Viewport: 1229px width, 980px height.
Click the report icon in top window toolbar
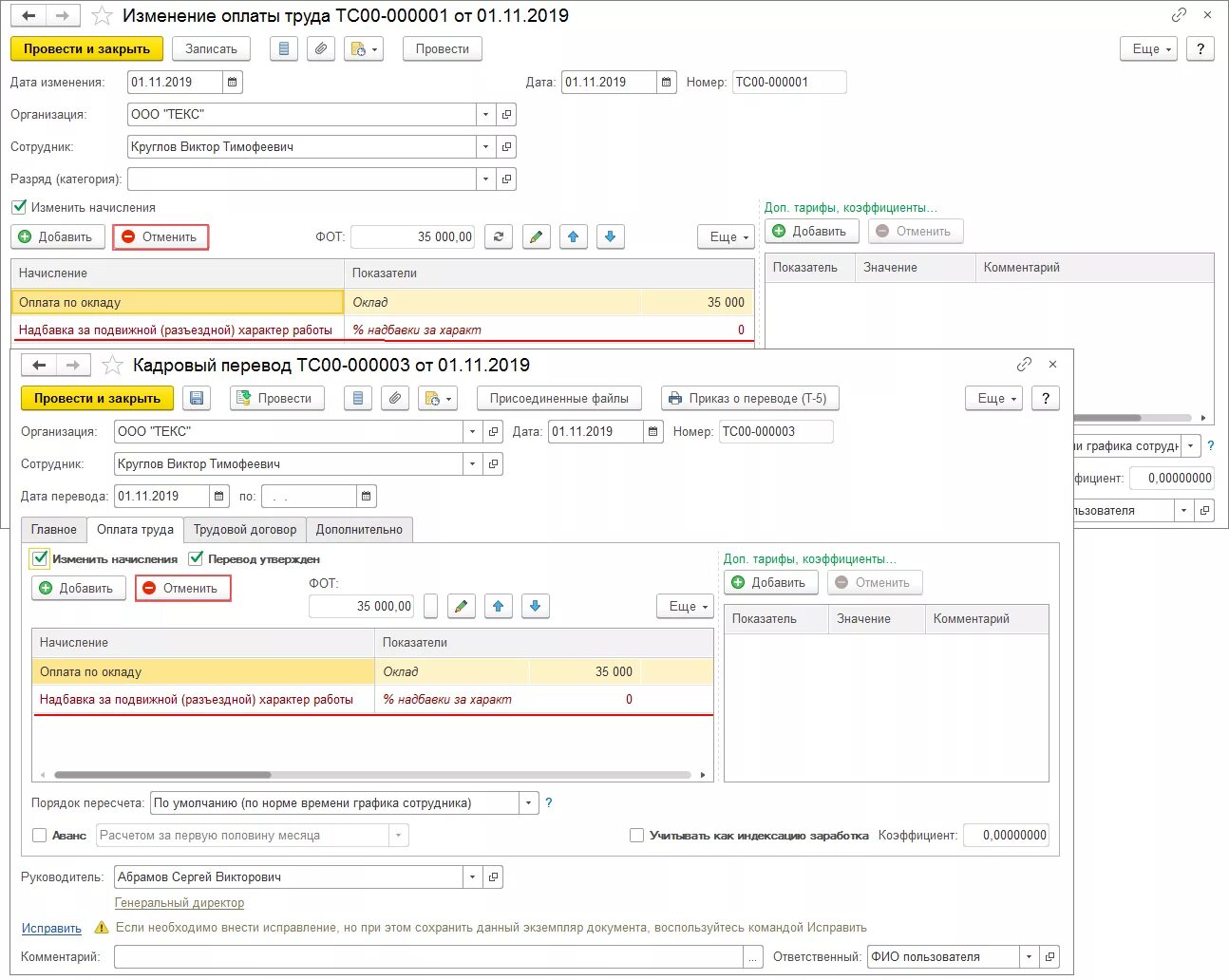point(283,48)
